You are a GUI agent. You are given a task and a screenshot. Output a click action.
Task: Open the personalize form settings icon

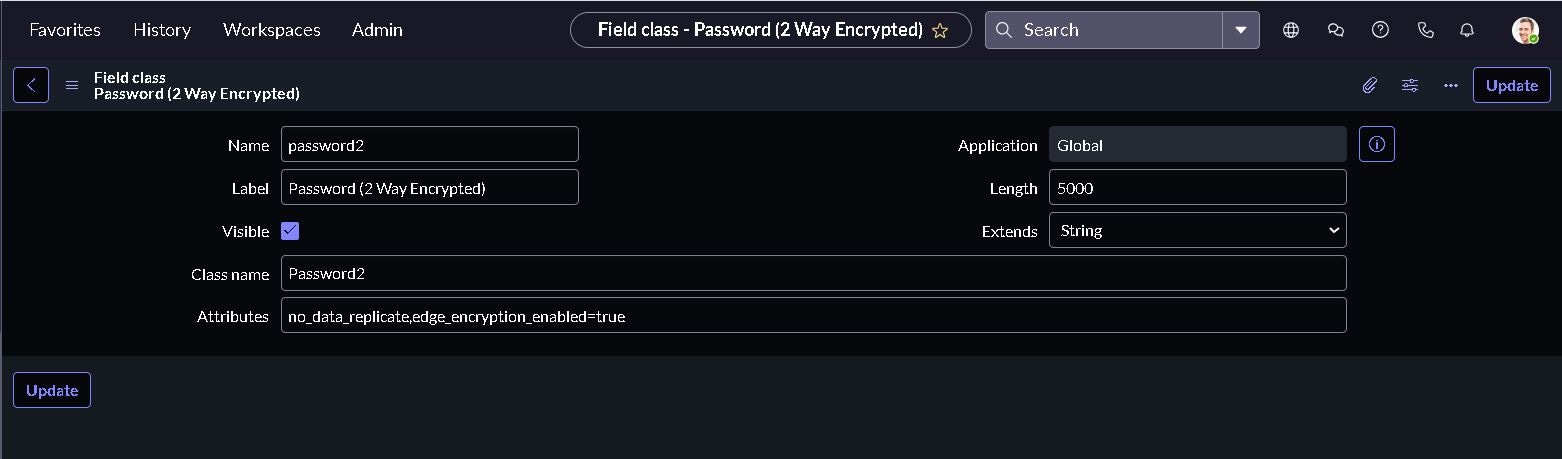click(x=1410, y=85)
